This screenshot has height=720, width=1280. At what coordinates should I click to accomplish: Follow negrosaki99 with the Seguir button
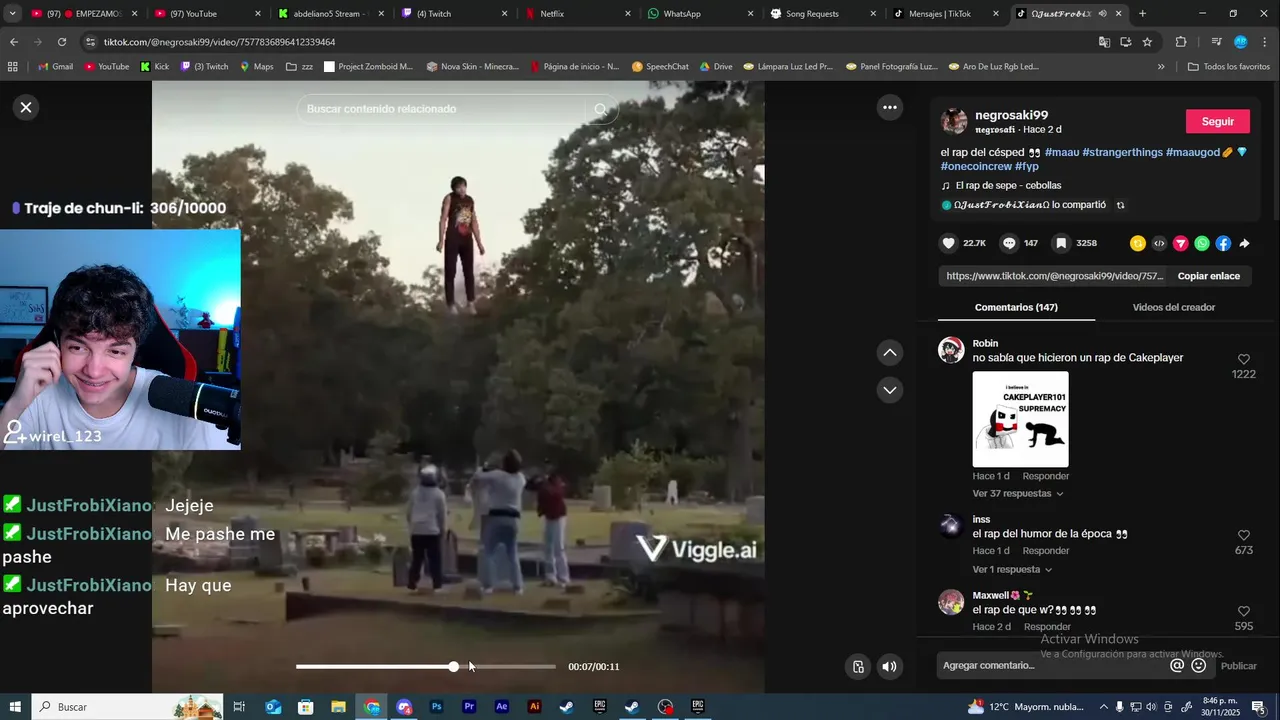coord(1217,121)
